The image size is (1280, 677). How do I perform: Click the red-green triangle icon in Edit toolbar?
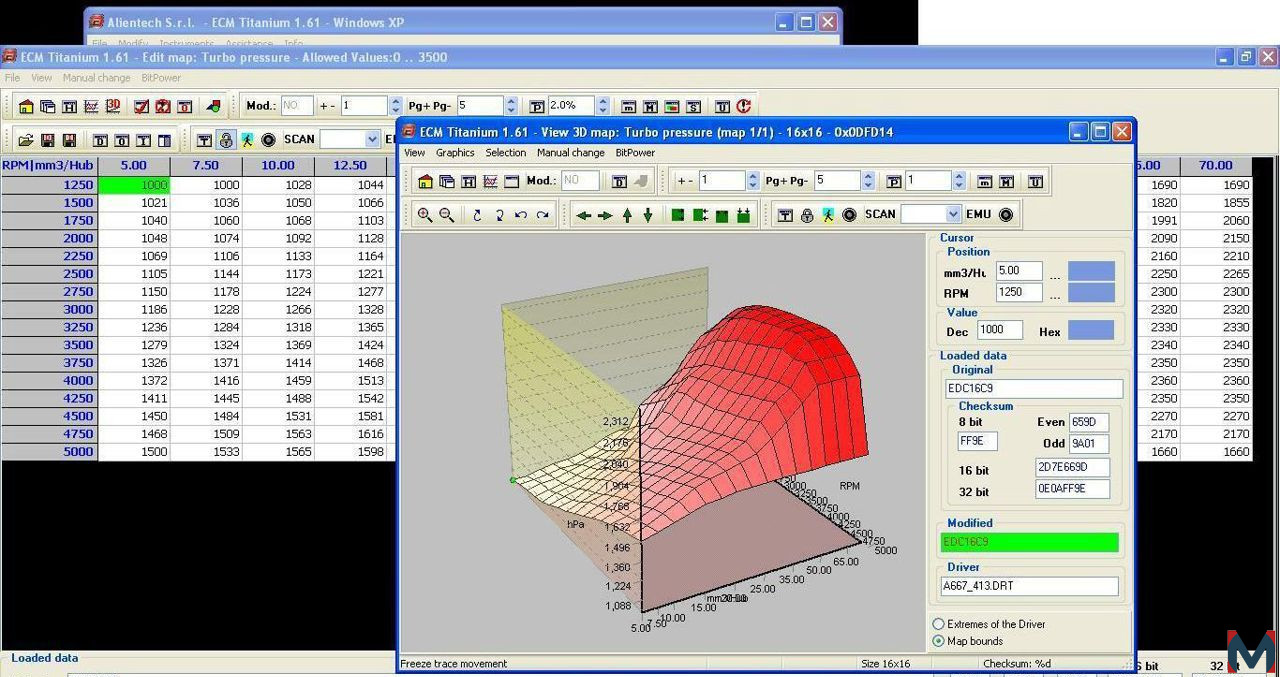[x=213, y=106]
